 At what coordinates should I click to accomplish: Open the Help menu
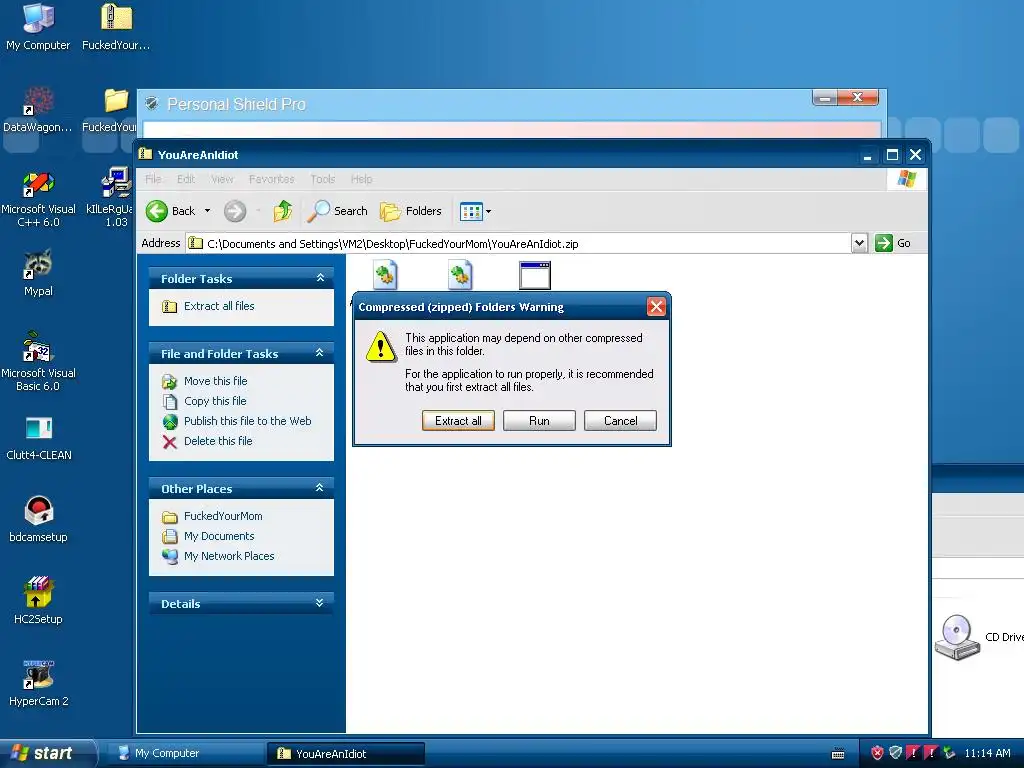tap(361, 179)
